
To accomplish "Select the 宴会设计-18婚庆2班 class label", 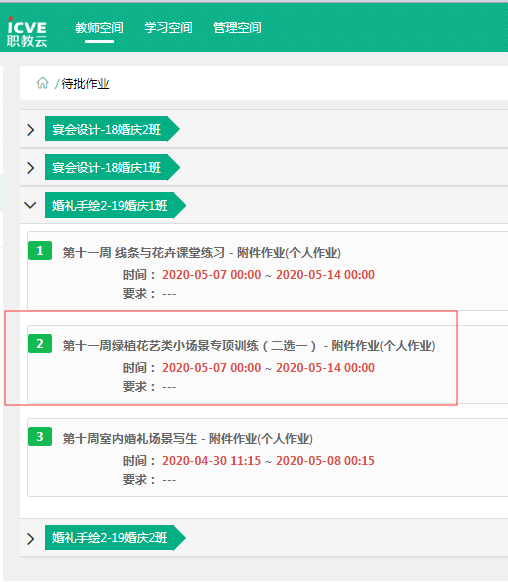I will (112, 129).
